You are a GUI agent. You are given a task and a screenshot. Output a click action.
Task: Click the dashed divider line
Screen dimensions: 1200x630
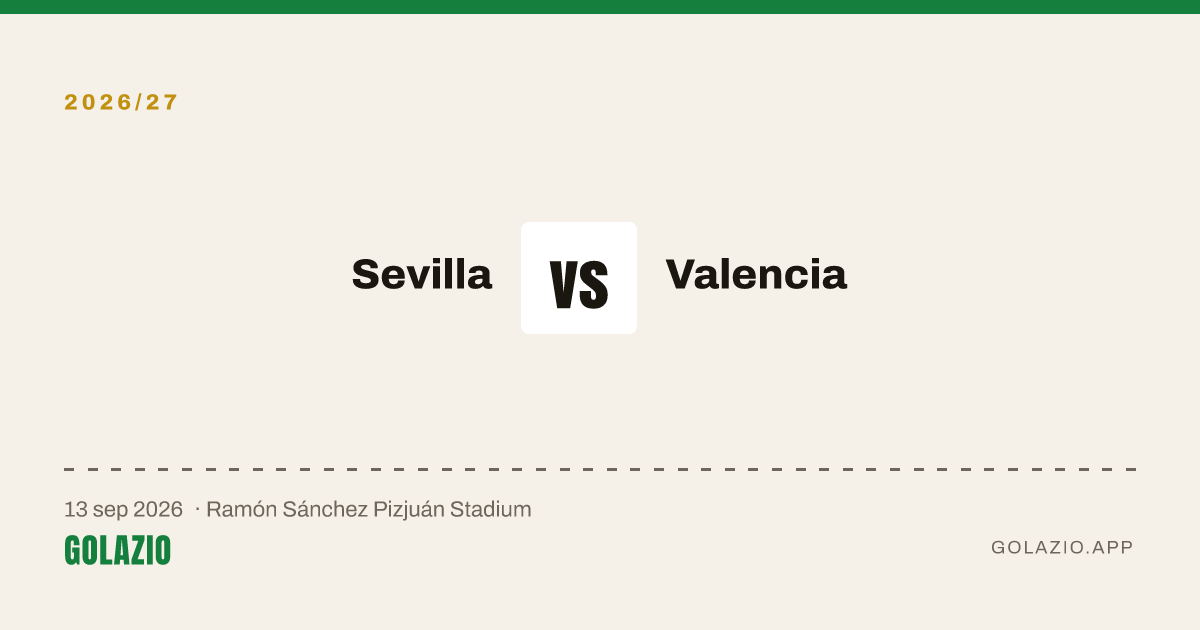point(600,469)
